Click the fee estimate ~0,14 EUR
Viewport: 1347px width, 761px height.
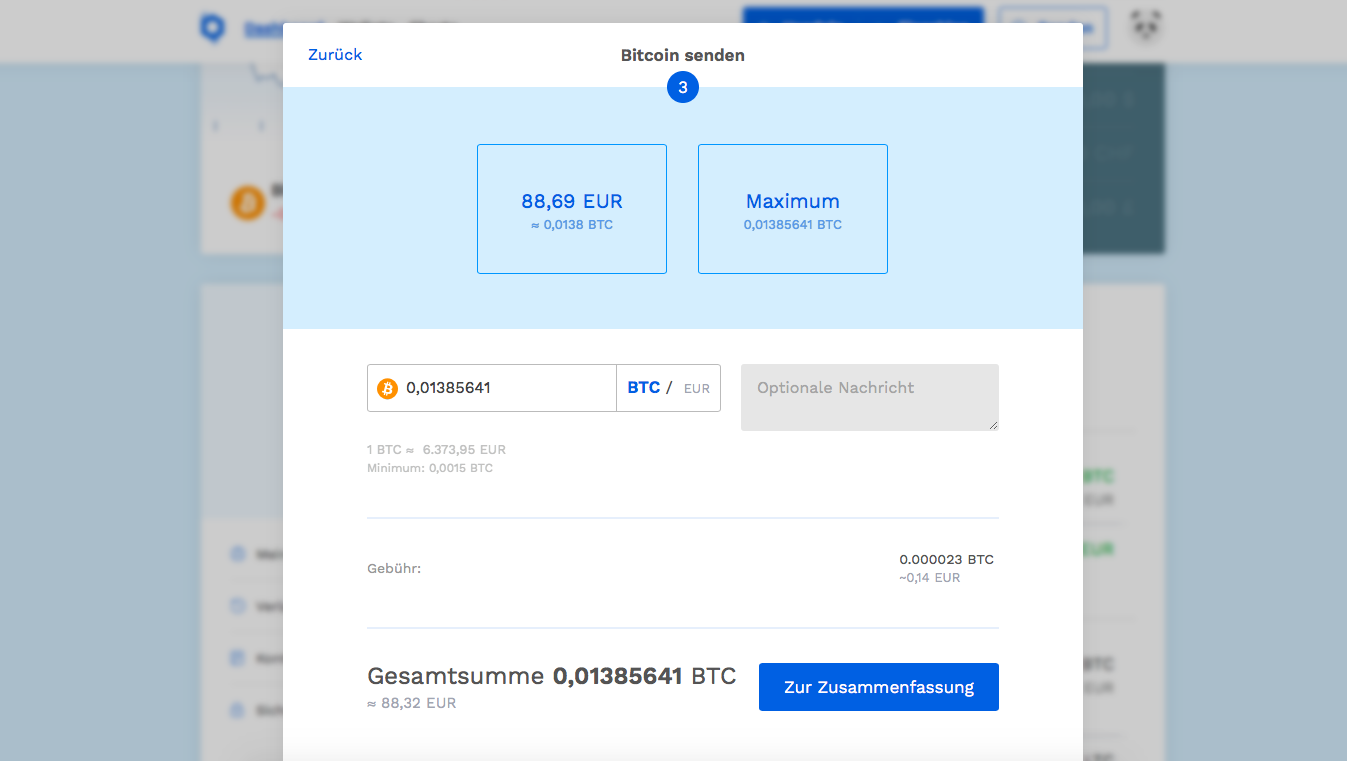[930, 578]
